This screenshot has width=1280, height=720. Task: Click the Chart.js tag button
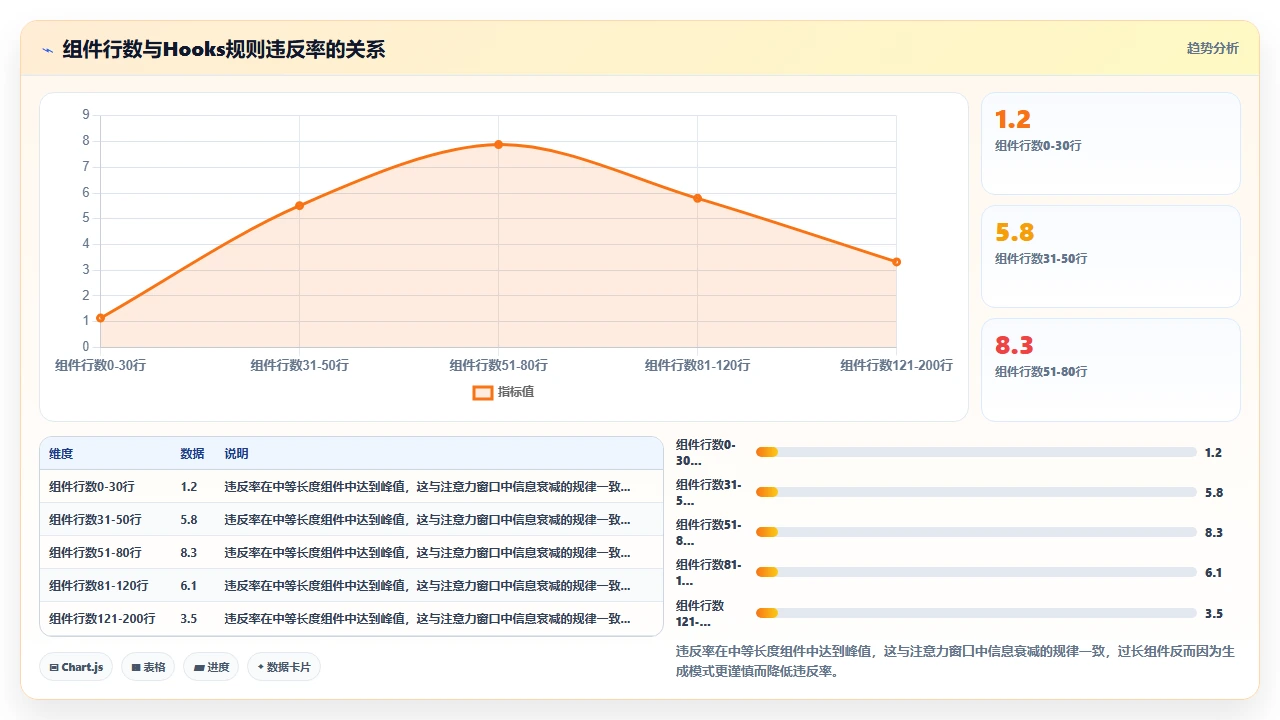[76, 667]
